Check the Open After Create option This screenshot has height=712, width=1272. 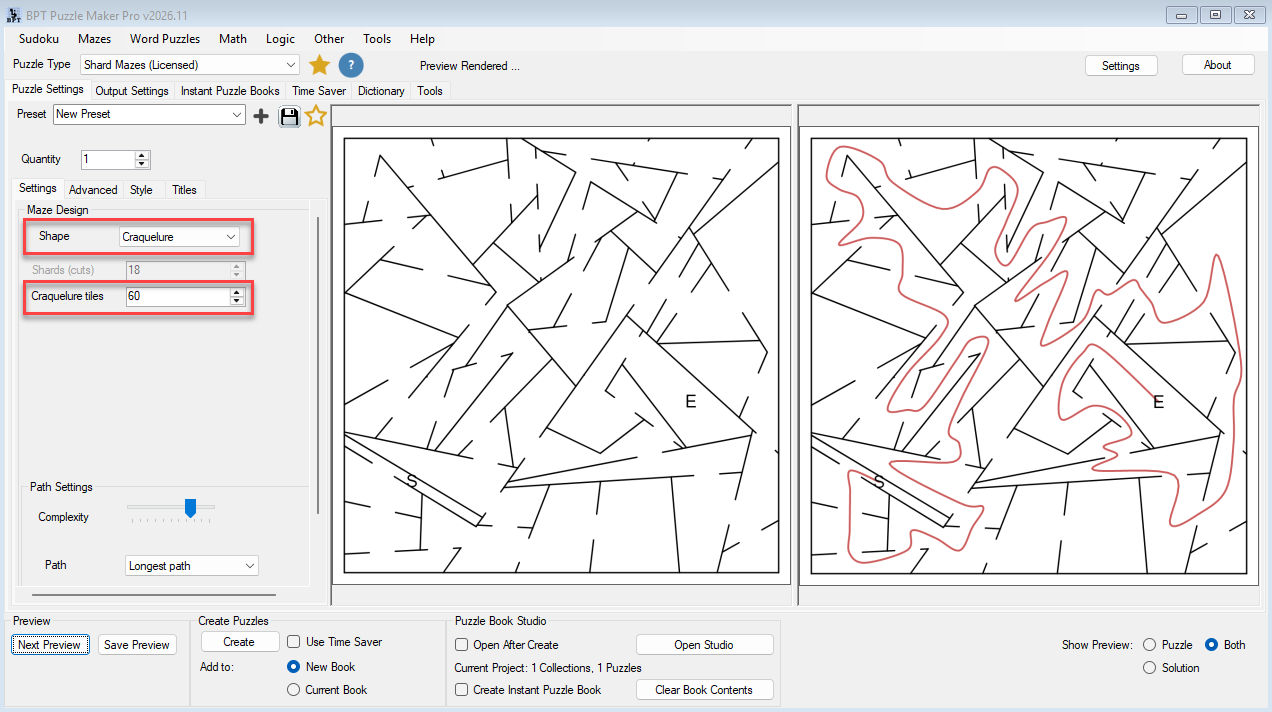(x=462, y=645)
